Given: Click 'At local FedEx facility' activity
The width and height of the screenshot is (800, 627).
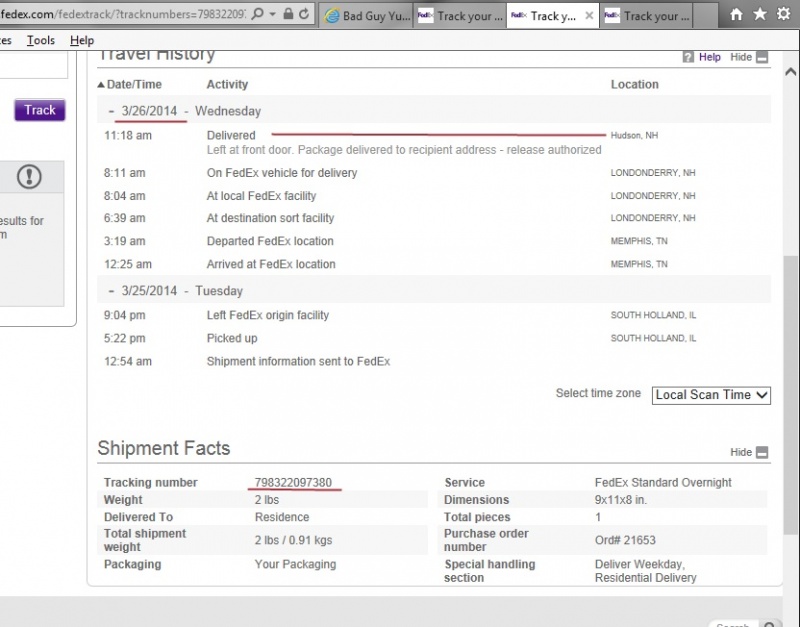Looking at the screenshot, I should [x=261, y=196].
